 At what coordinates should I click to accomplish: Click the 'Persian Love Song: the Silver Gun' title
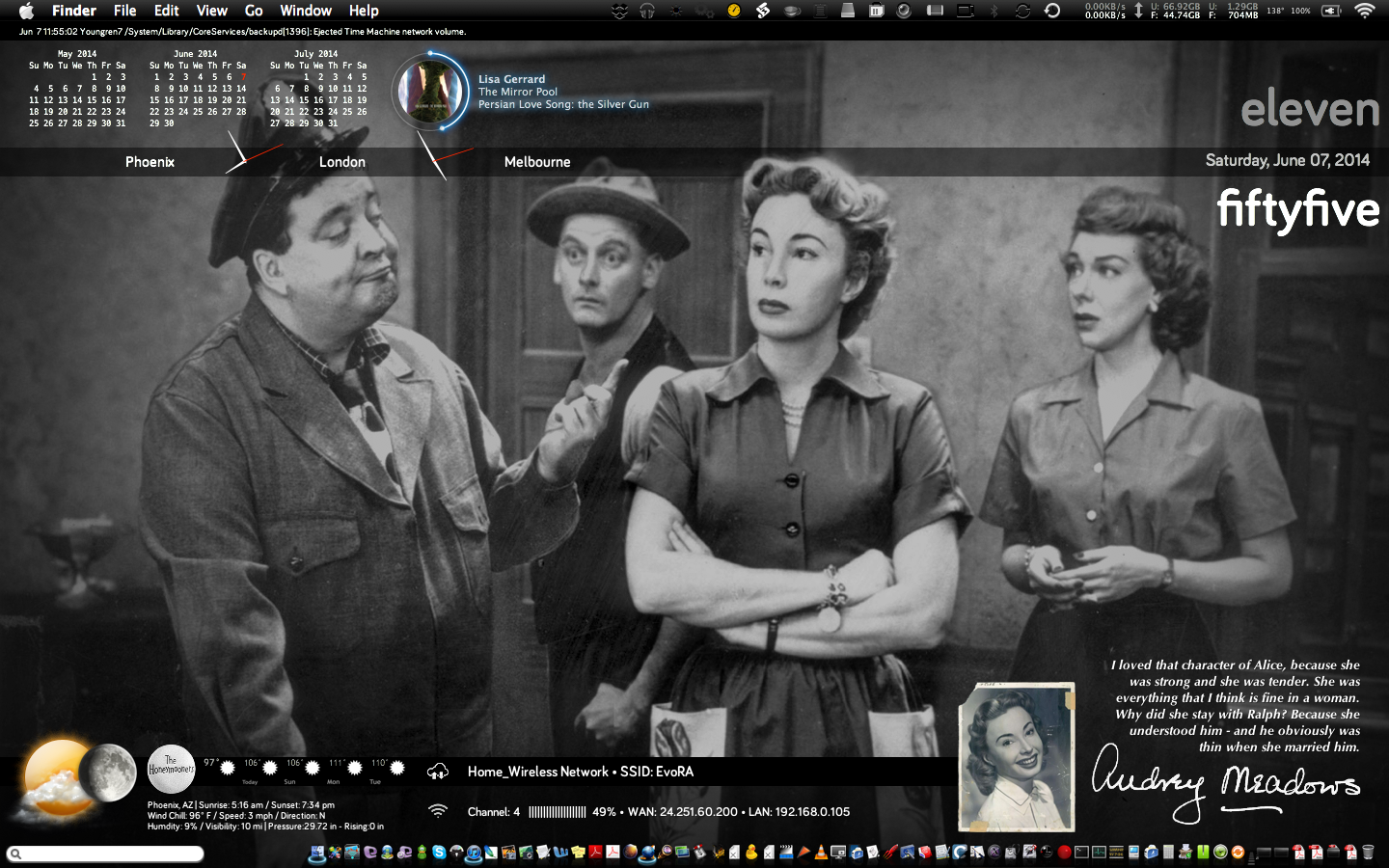click(x=563, y=104)
